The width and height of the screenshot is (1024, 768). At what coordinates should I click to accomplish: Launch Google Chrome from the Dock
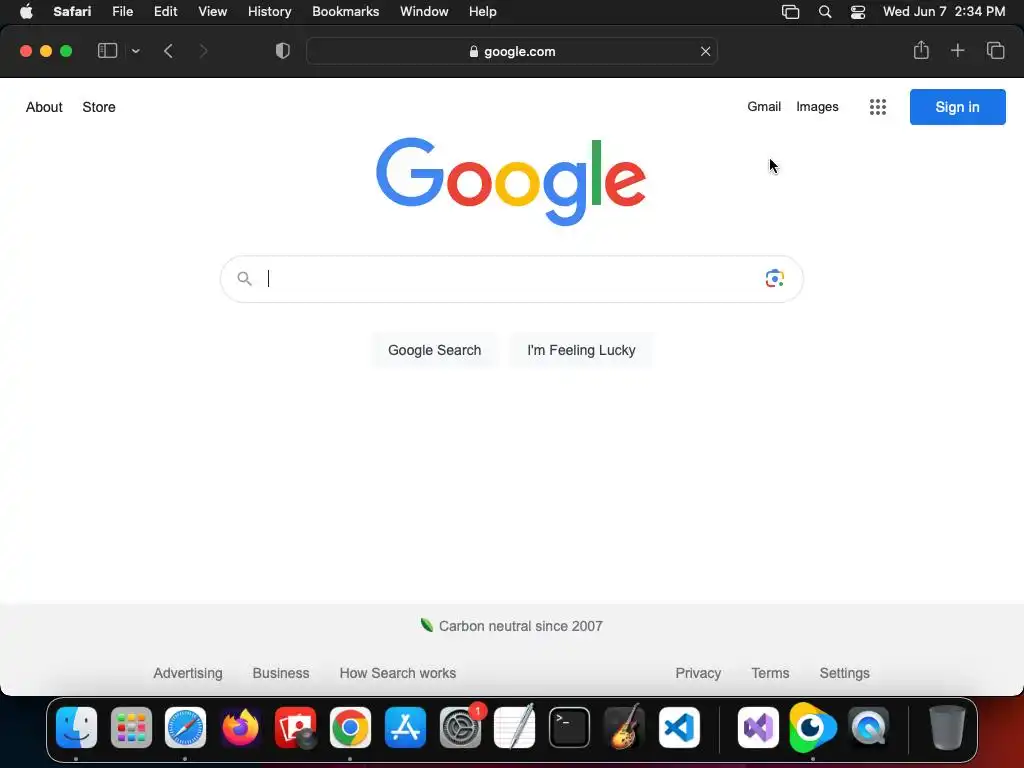point(350,727)
